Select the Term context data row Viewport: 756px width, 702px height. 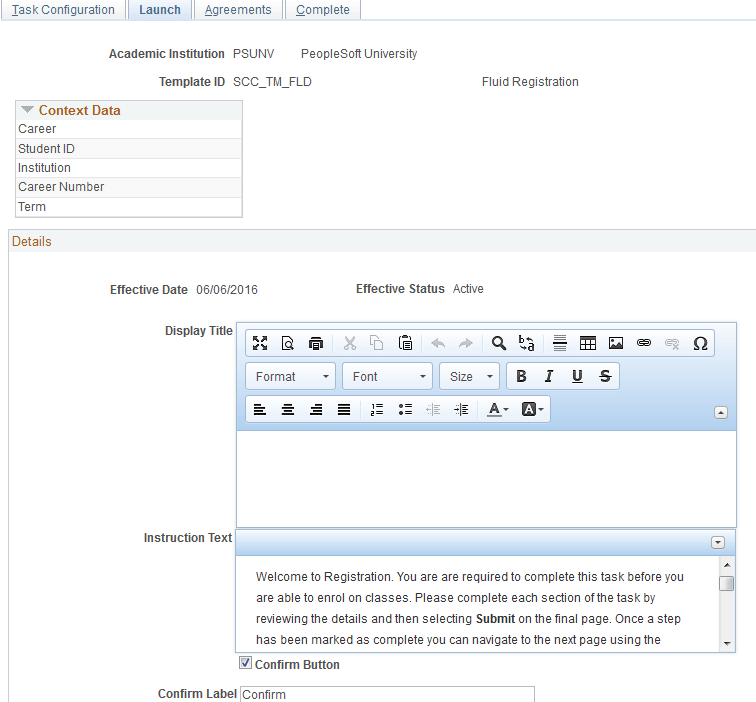click(x=129, y=207)
